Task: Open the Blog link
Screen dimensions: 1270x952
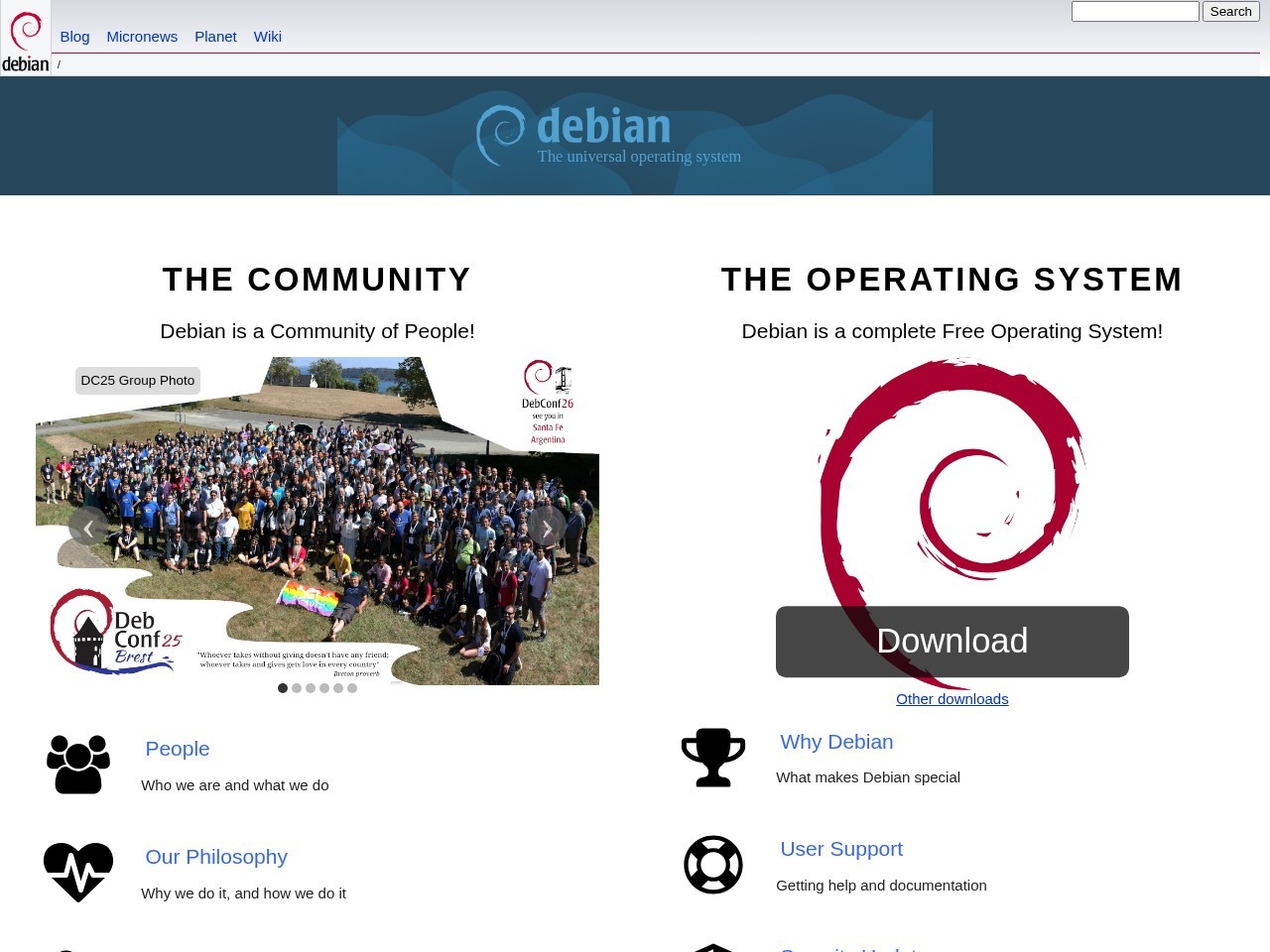Action: [74, 37]
